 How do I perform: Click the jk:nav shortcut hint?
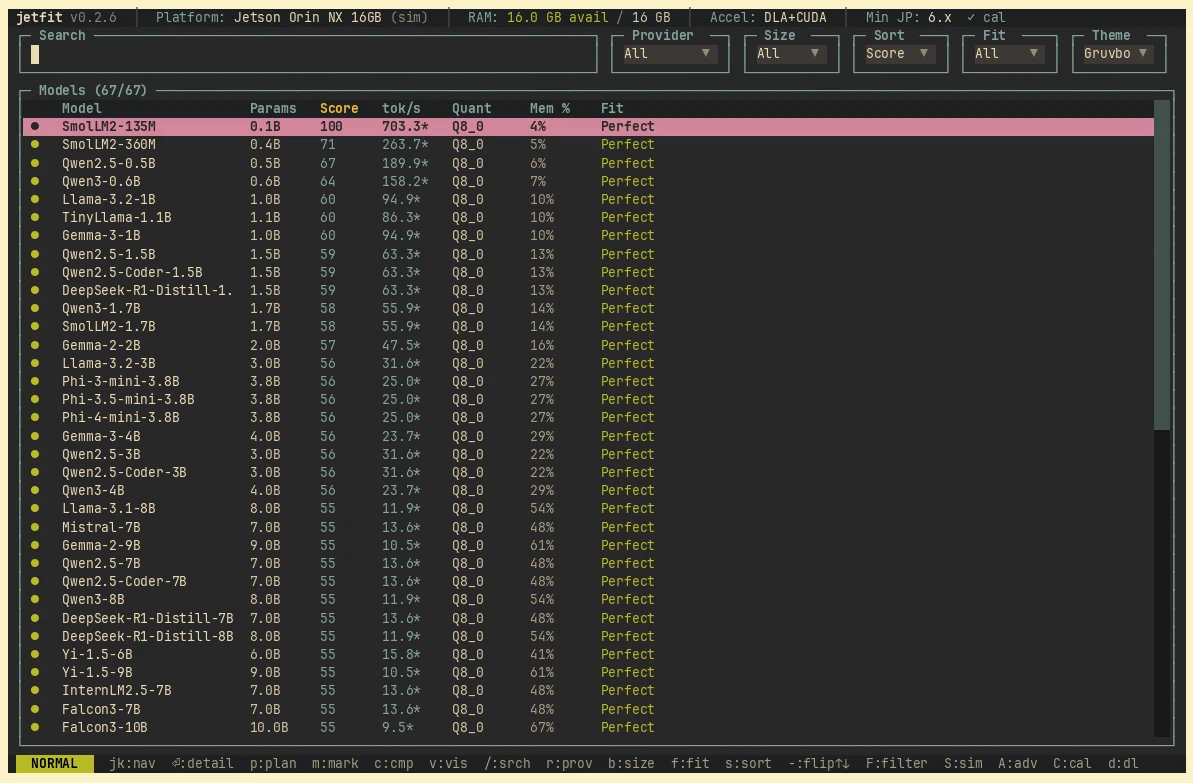[132, 763]
